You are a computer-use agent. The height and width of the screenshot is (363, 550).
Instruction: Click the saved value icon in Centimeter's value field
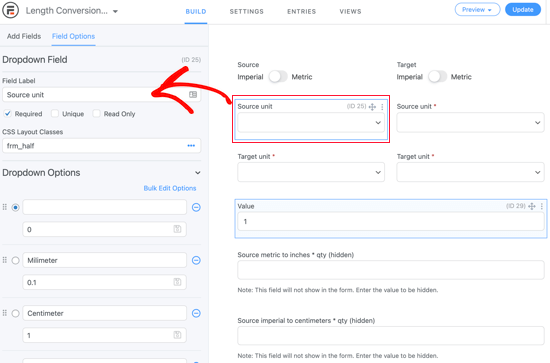click(x=177, y=335)
